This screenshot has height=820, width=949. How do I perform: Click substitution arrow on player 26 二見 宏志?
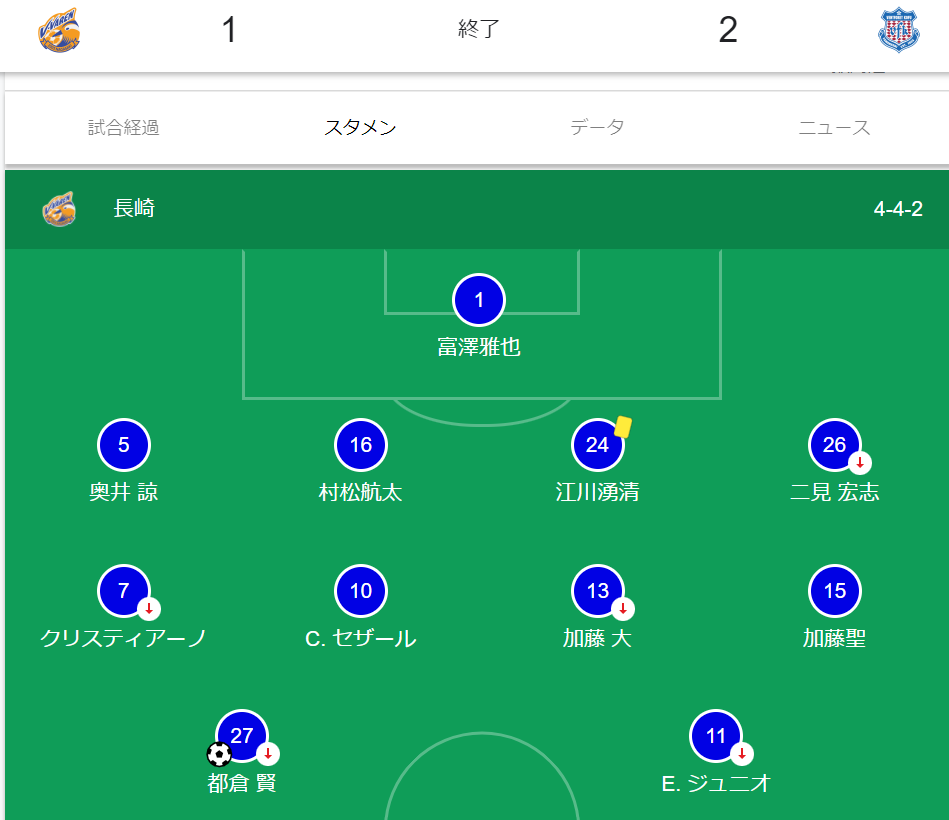pos(860,463)
